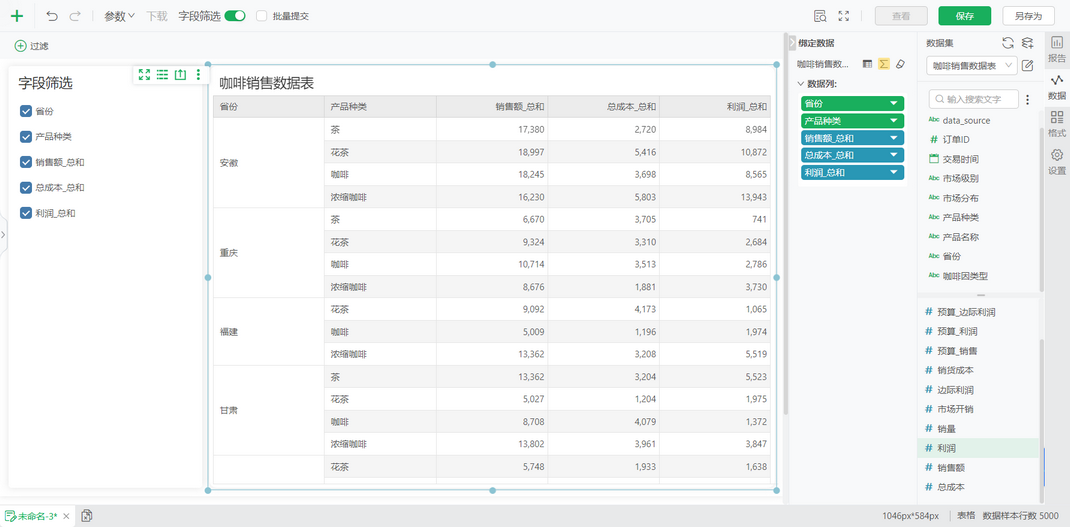Click the eraser clear-binding icon

click(899, 63)
